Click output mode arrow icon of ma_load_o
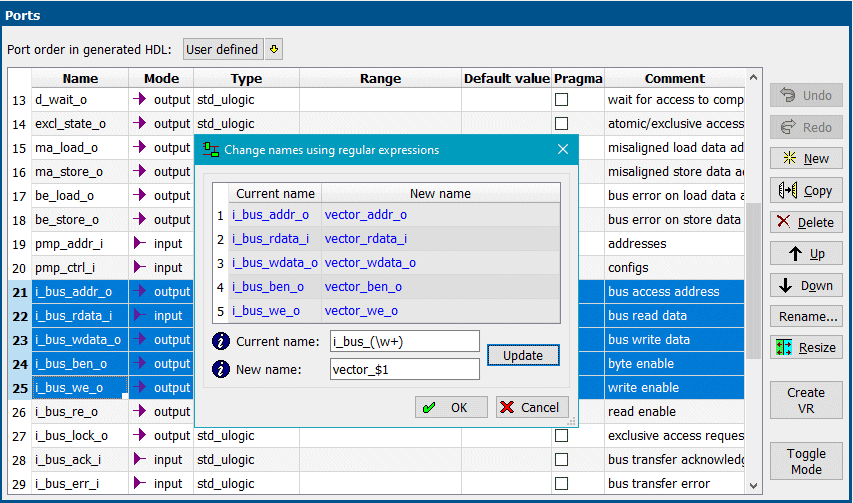853x503 pixels. click(x=140, y=147)
